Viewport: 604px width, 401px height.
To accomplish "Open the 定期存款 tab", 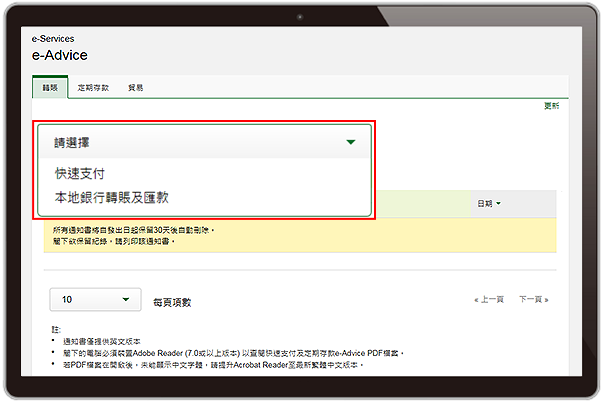I will [x=93, y=88].
